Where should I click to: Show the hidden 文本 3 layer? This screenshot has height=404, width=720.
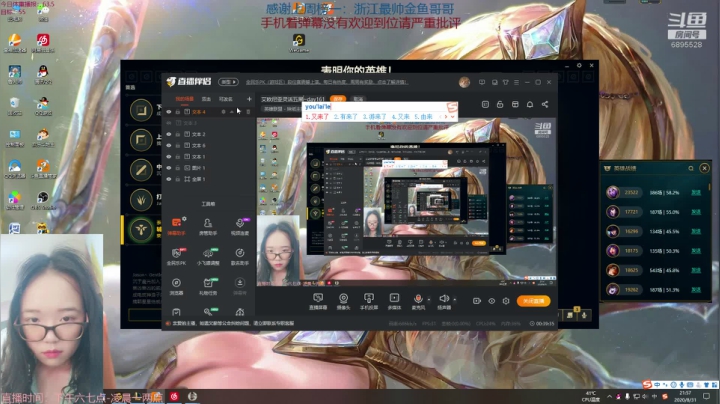tap(169, 123)
